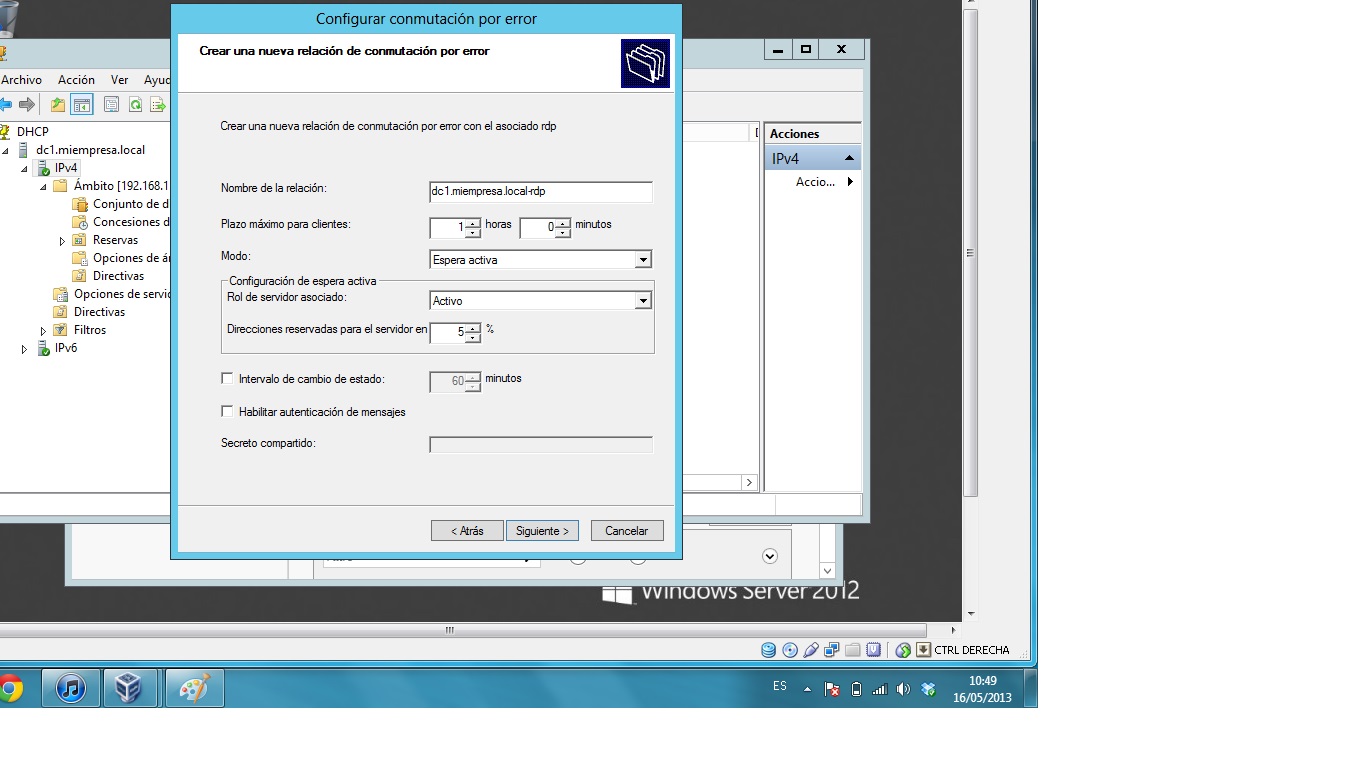The width and height of the screenshot is (1366, 768).
Task: Open Paint from the Windows taskbar
Action: click(x=194, y=688)
